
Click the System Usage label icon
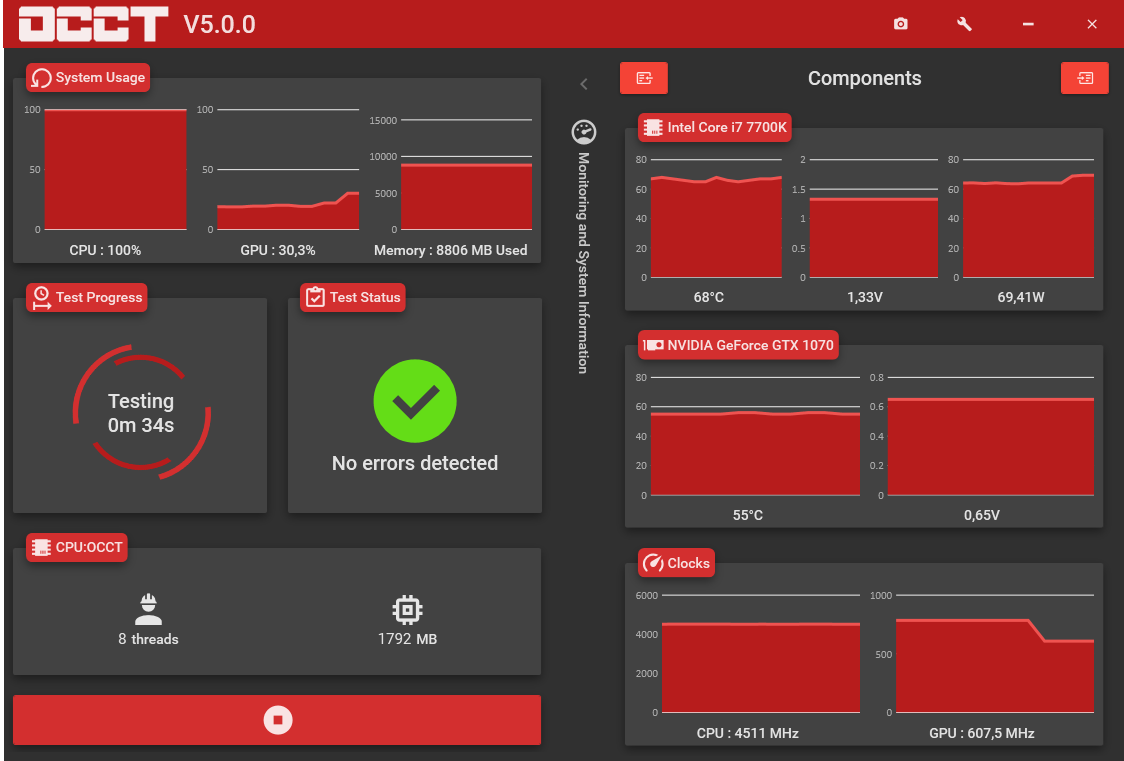pos(42,77)
